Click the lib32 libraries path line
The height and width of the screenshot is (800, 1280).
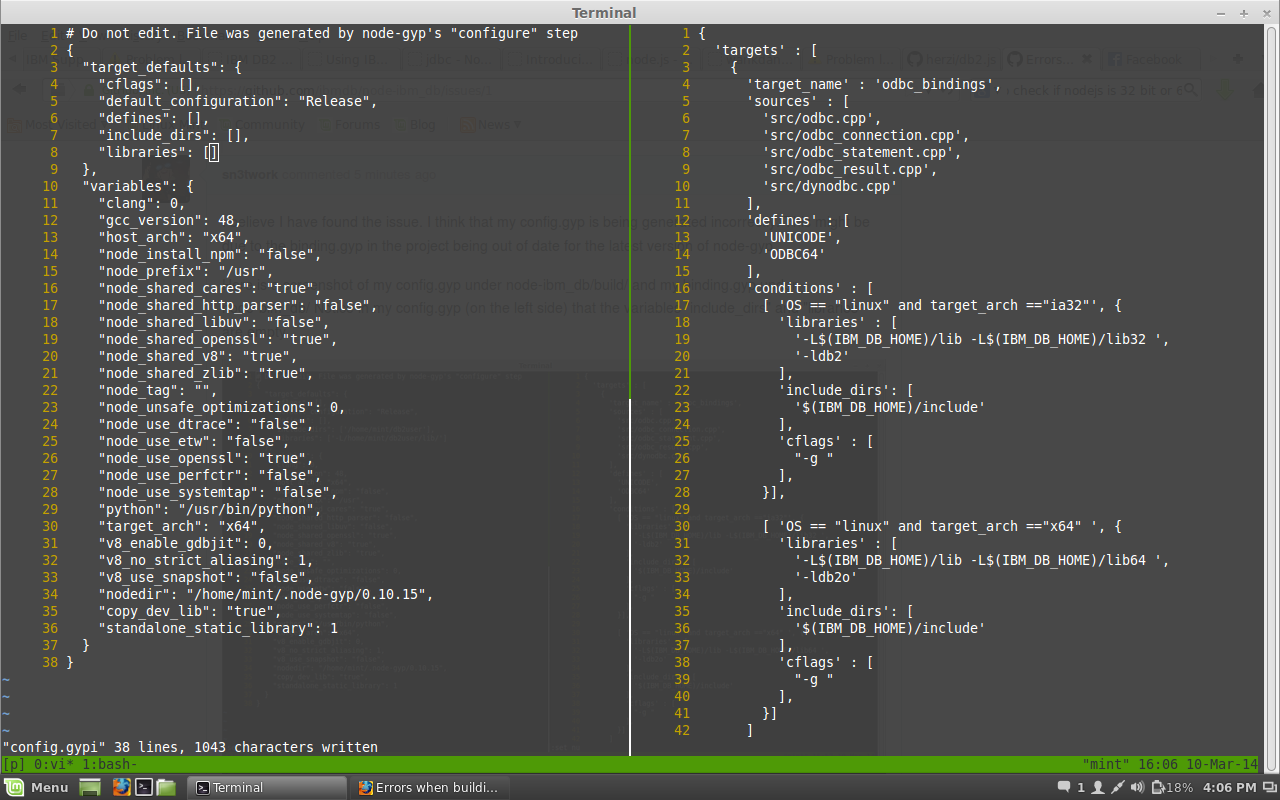pos(982,339)
